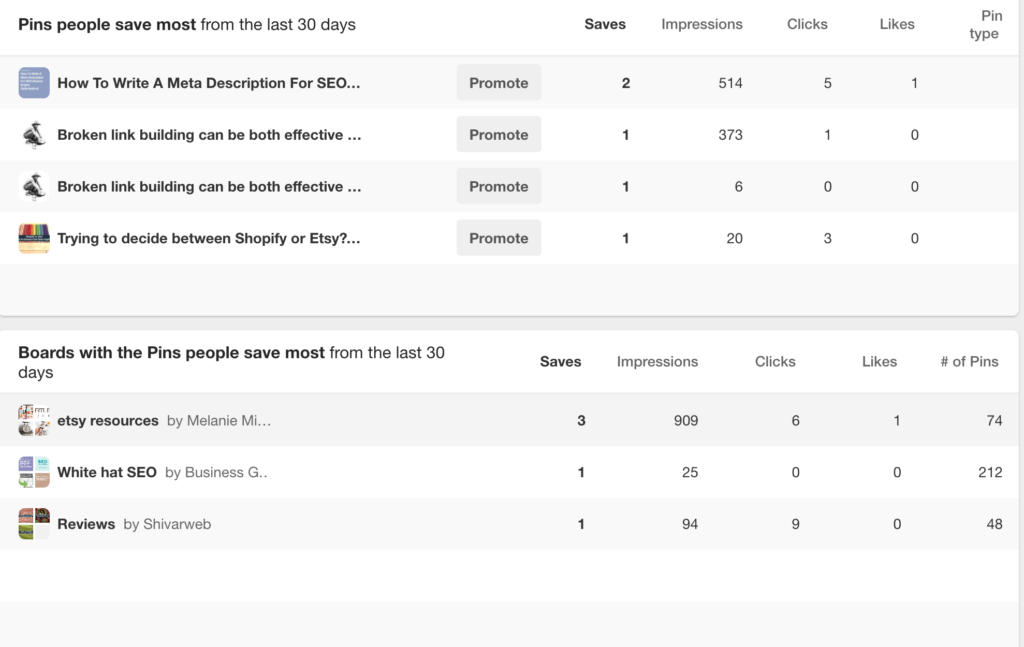Click the Clicks header in the Pins table
The image size is (1024, 647).
point(807,24)
